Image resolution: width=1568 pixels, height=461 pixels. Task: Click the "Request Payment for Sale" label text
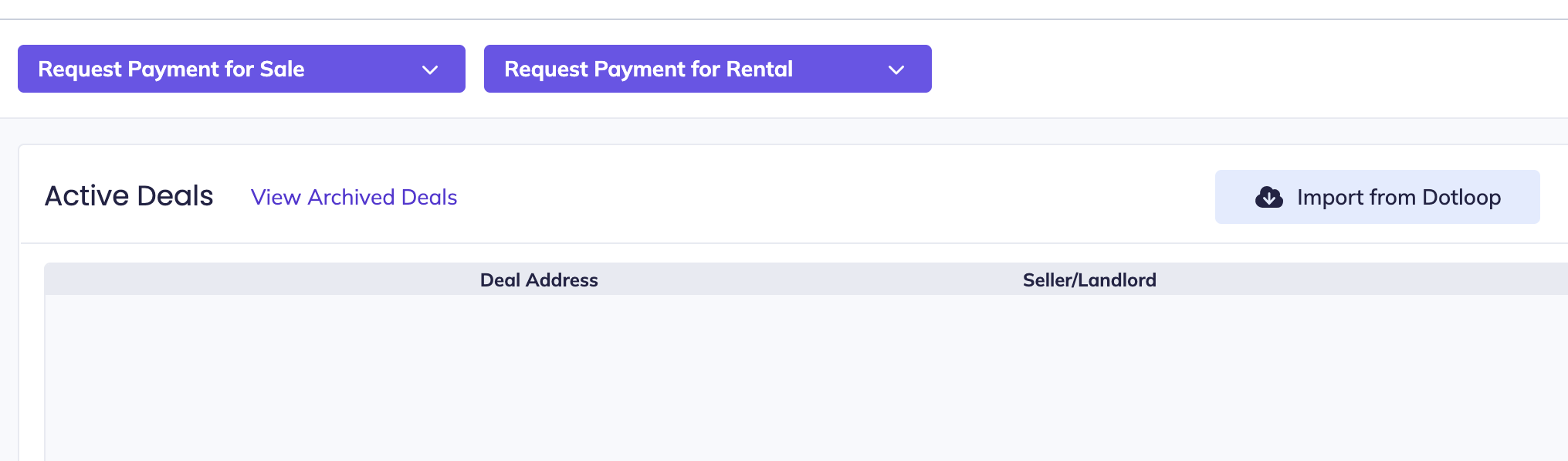[x=171, y=69]
